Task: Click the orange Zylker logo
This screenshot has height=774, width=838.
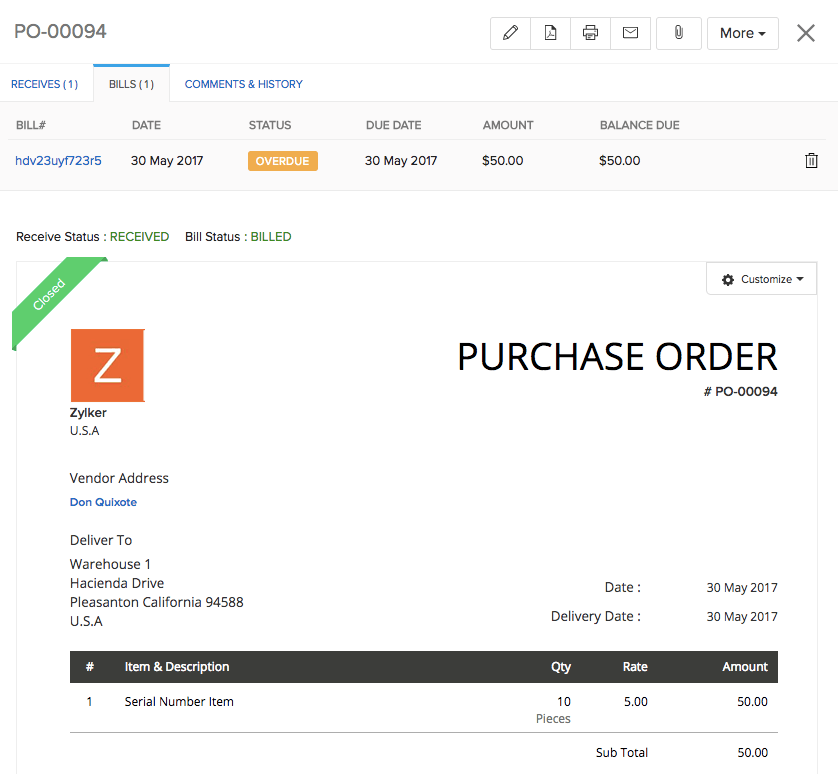Action: point(107,366)
